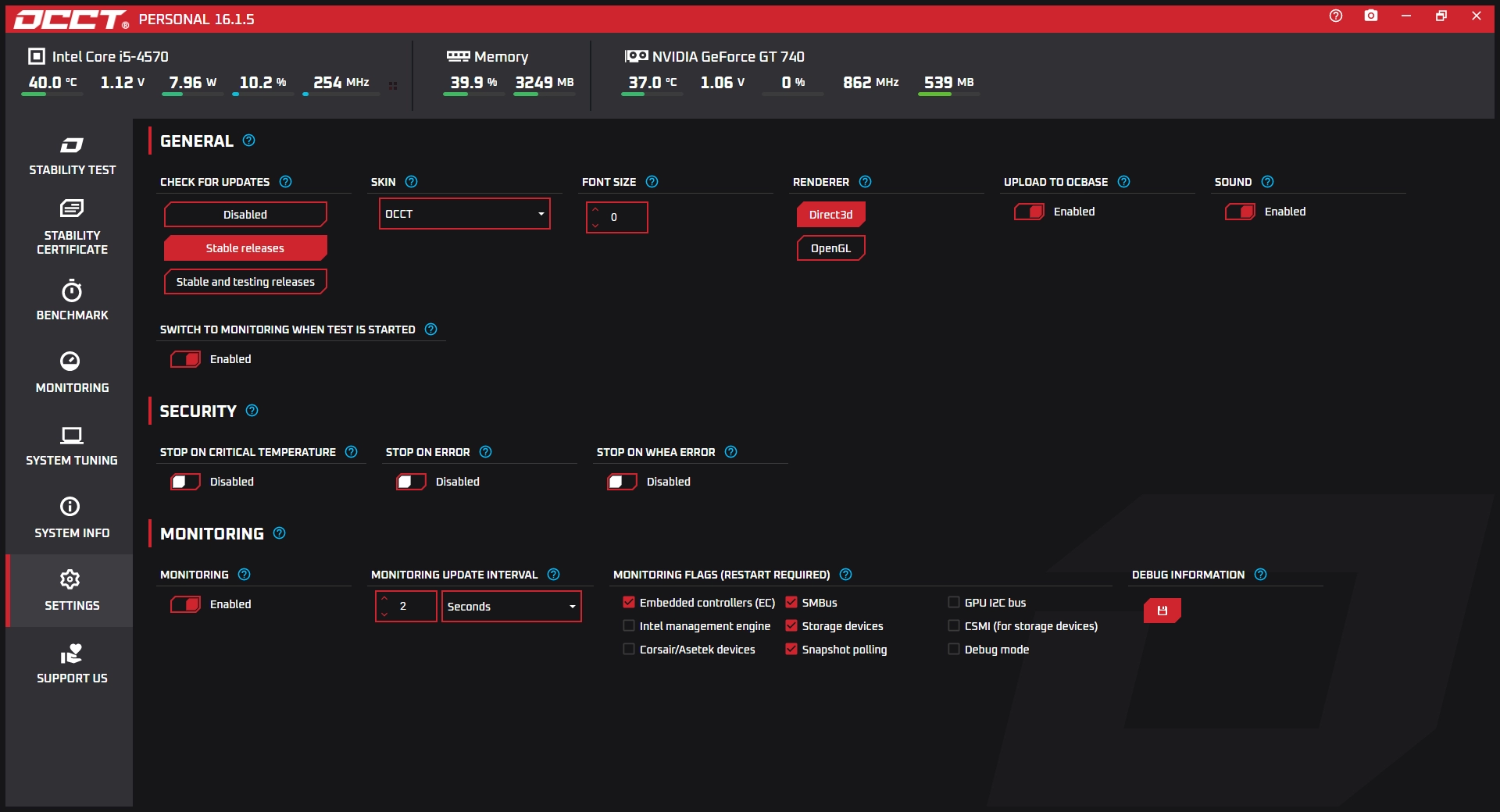Click the help icon beside Renderer
This screenshot has height=812, width=1500.
866,182
